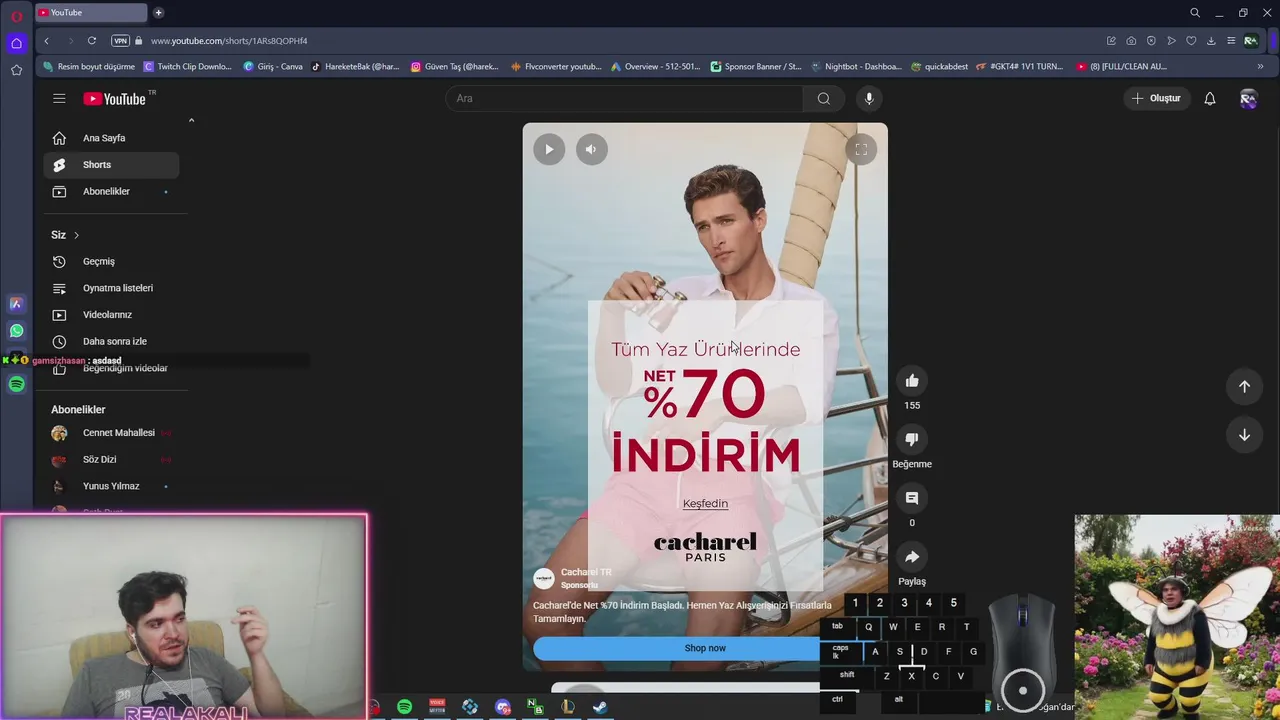Go to previous short with up arrow
Image resolution: width=1280 pixels, height=720 pixels.
tap(1244, 386)
